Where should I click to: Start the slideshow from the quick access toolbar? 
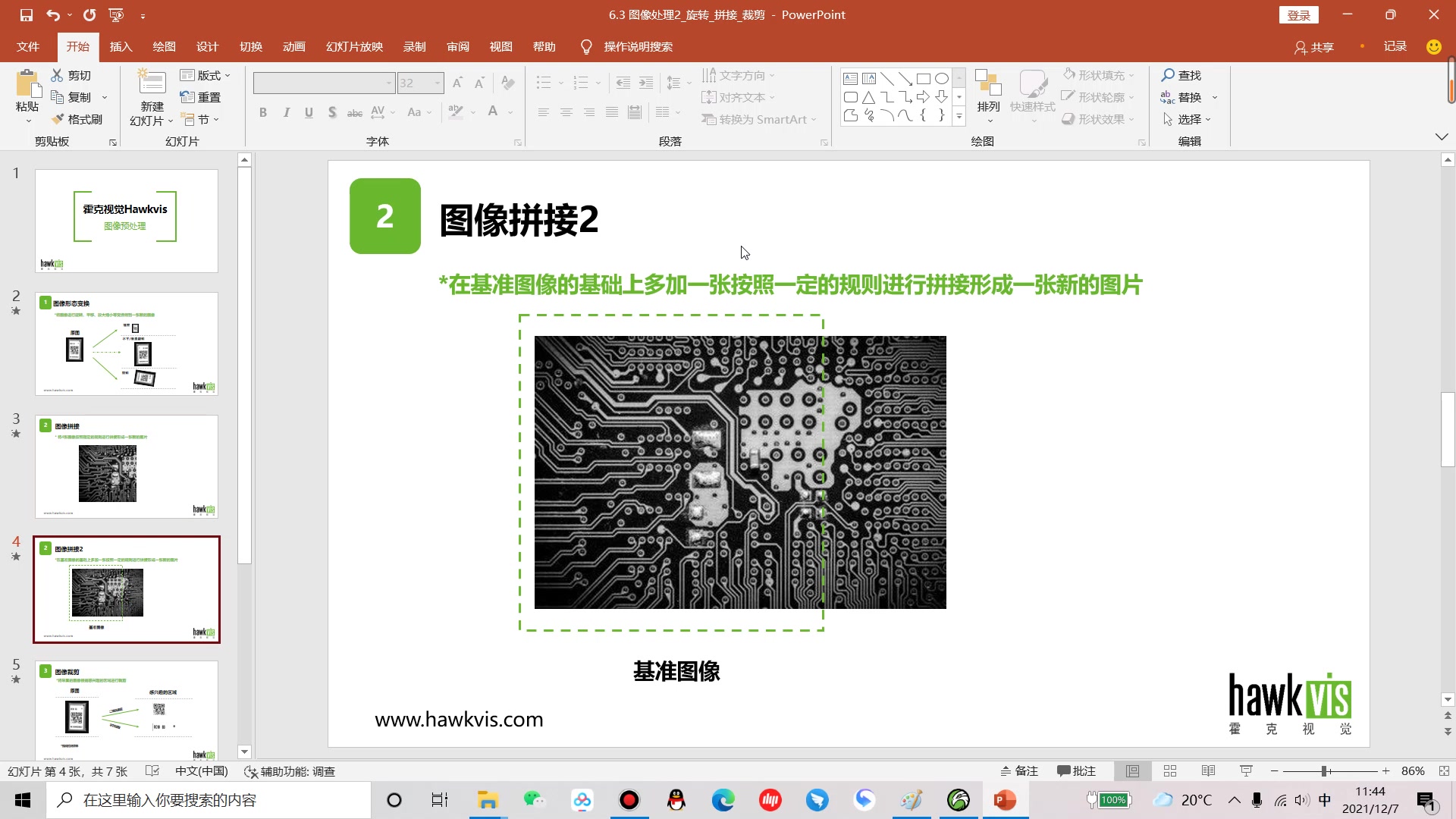116,14
